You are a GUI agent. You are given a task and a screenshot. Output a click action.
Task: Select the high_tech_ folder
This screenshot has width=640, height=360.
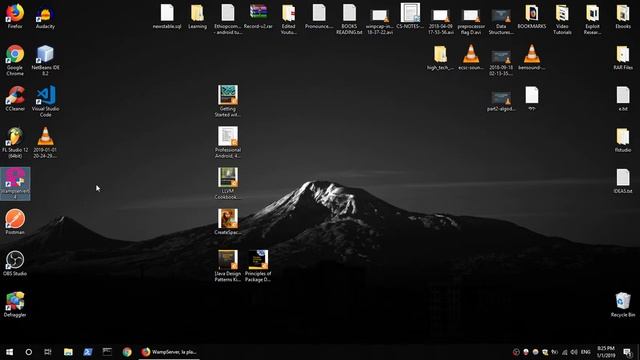click(x=440, y=58)
